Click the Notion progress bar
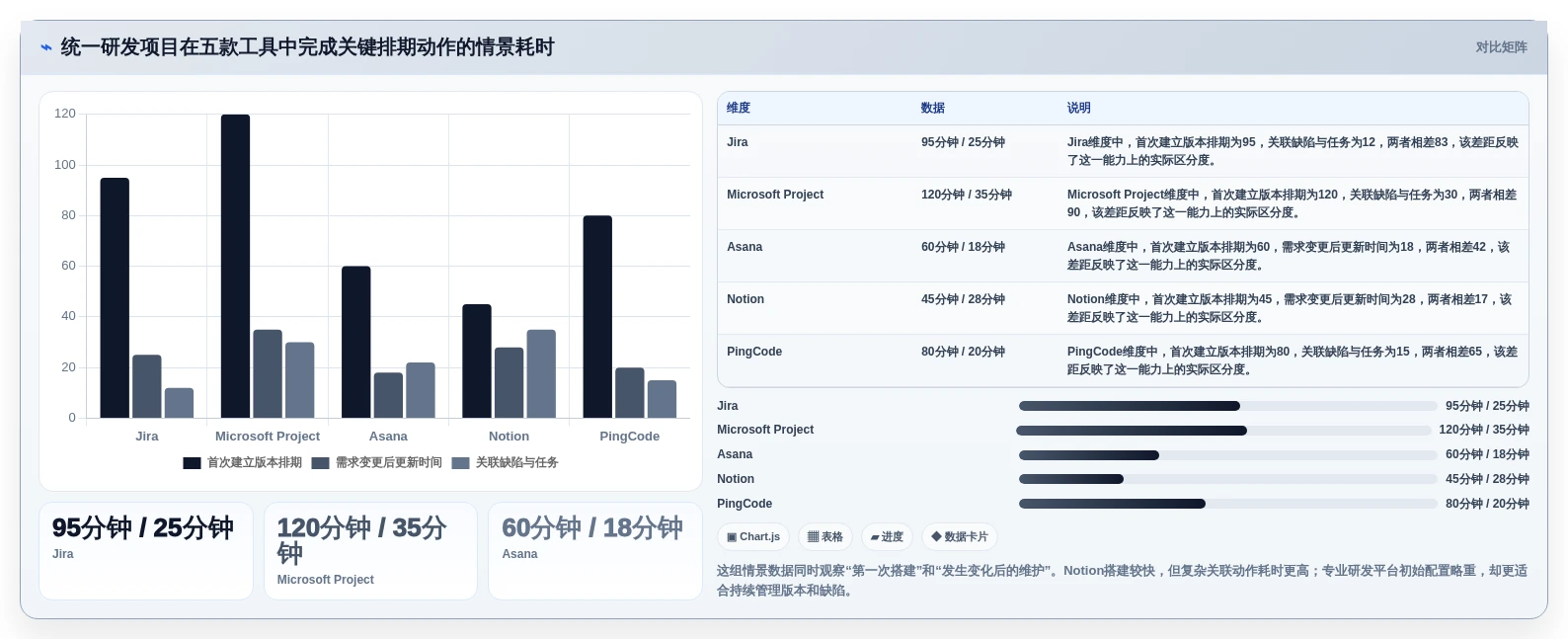The width and height of the screenshot is (1568, 639). (1227, 479)
